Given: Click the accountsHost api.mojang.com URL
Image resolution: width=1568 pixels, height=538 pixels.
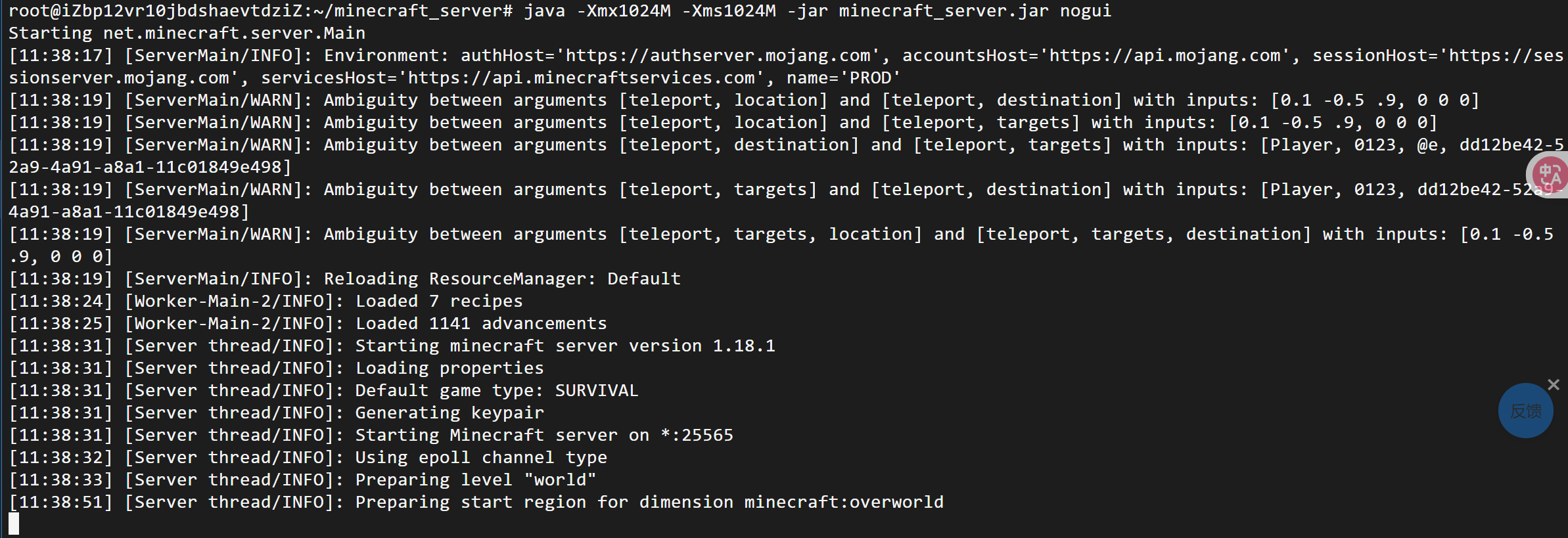Looking at the screenshot, I should point(1165,56).
